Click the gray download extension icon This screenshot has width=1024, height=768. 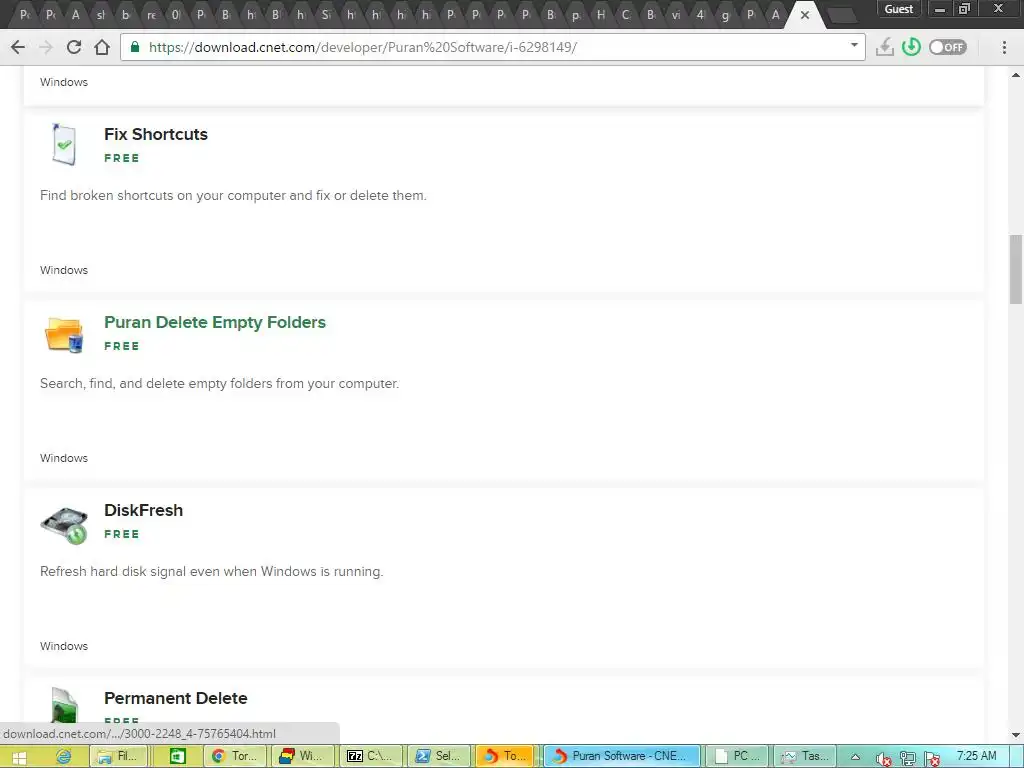pyautogui.click(x=884, y=47)
